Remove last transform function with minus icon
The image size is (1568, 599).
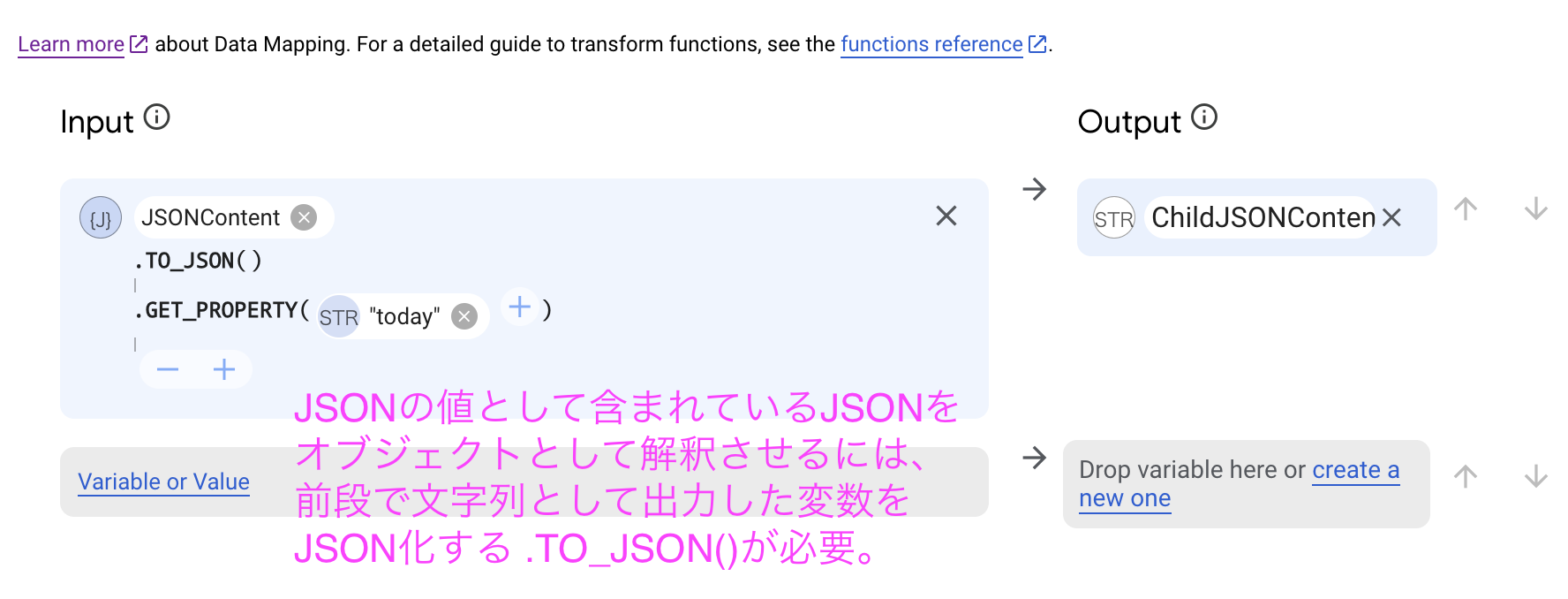[x=168, y=369]
